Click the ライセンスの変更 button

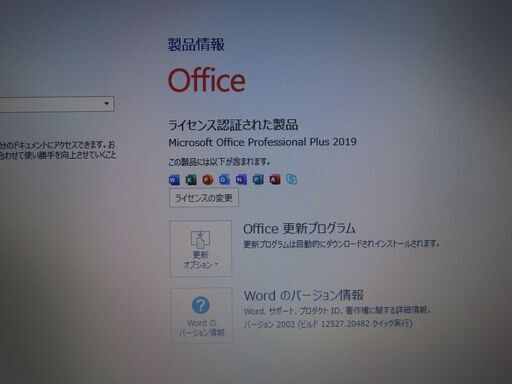coord(204,198)
